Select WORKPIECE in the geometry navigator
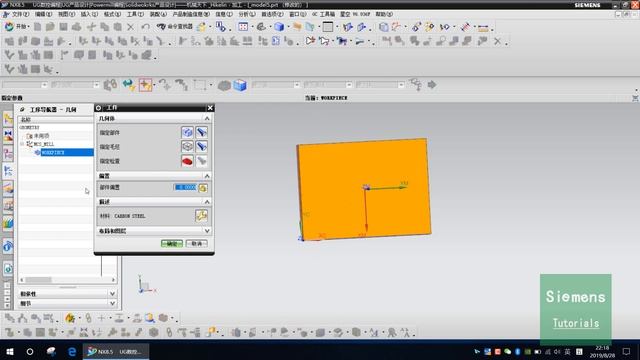The height and width of the screenshot is (360, 640). pyautogui.click(x=53, y=152)
